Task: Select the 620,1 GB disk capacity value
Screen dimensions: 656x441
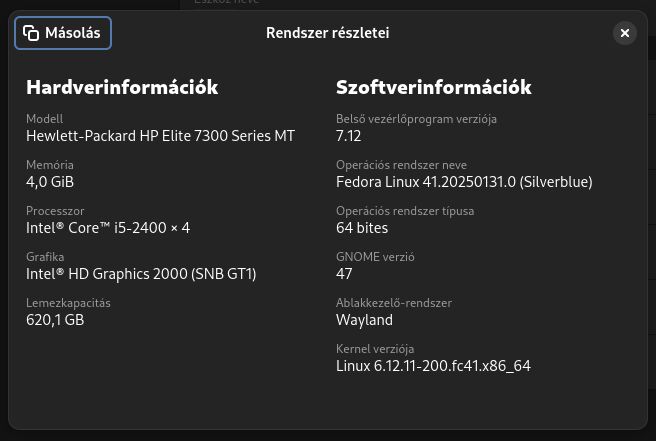Action: pyautogui.click(x=55, y=320)
